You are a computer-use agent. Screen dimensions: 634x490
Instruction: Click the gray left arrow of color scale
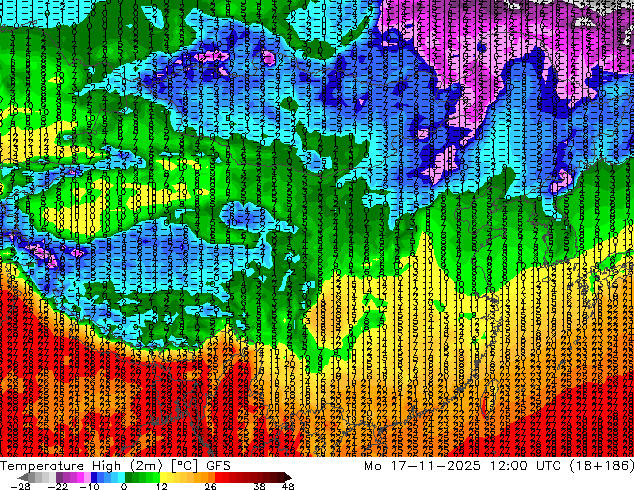point(23,477)
